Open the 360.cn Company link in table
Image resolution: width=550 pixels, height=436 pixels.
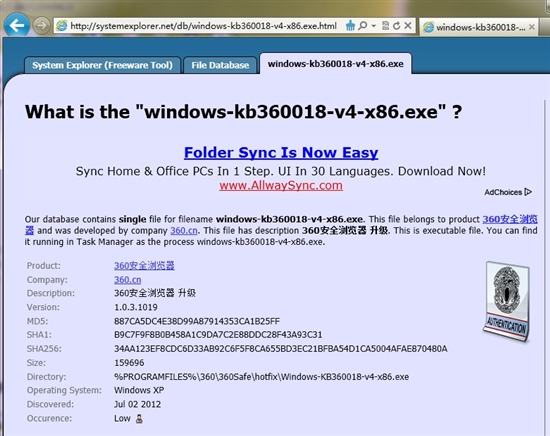pos(128,280)
